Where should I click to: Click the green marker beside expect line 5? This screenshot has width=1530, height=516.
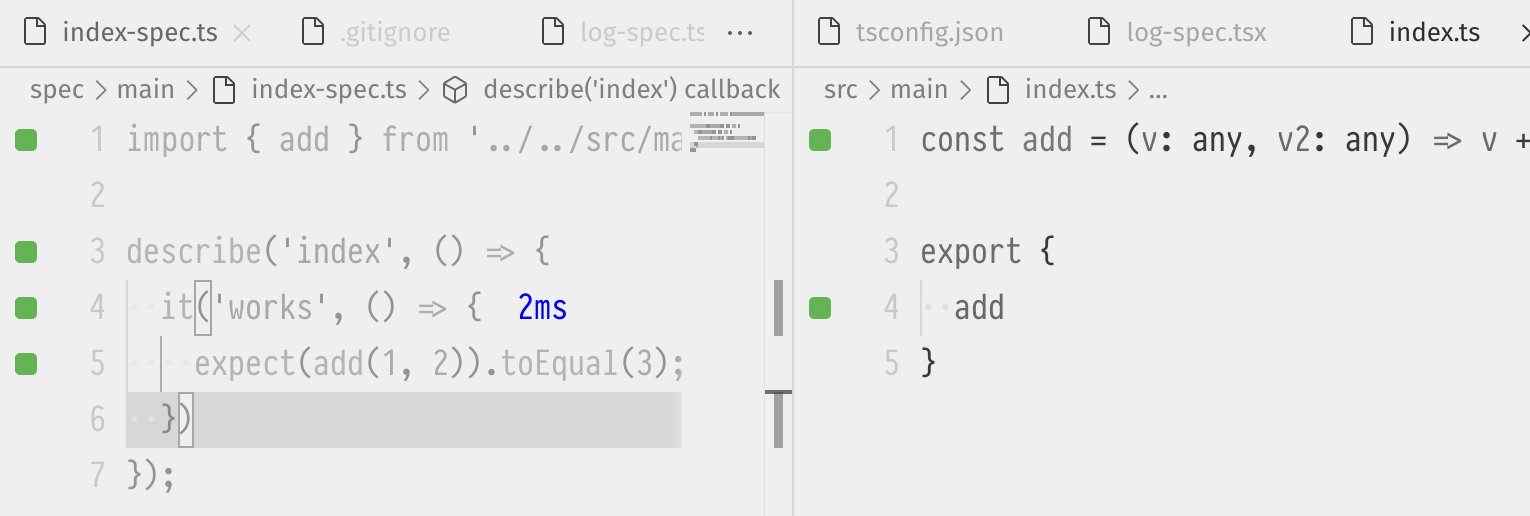tap(26, 364)
